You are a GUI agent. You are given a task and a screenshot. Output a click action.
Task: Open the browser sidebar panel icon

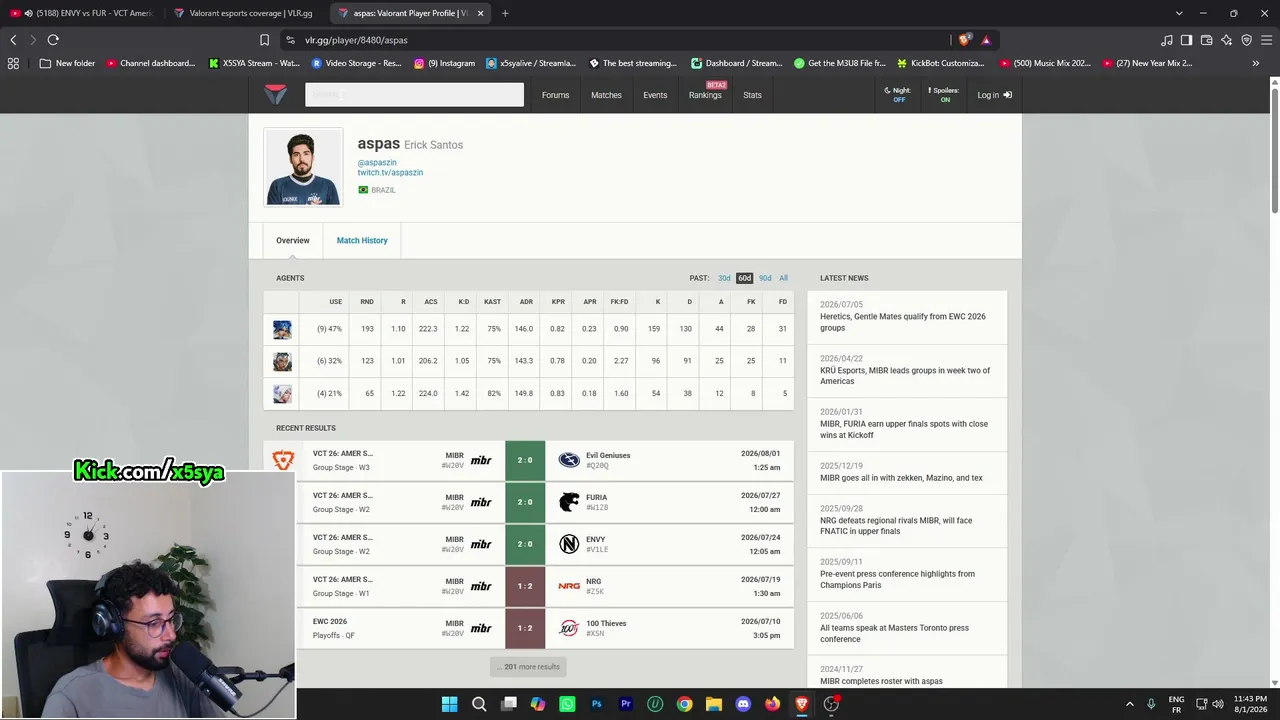coord(1186,40)
